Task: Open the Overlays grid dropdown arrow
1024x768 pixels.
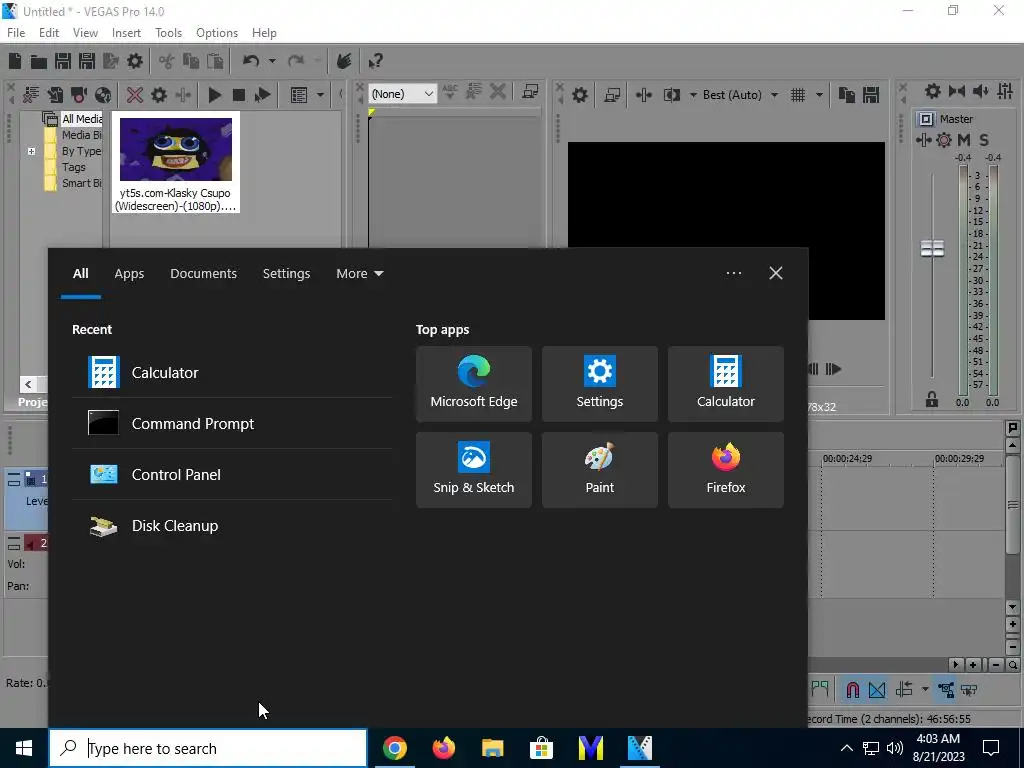Action: [x=819, y=95]
